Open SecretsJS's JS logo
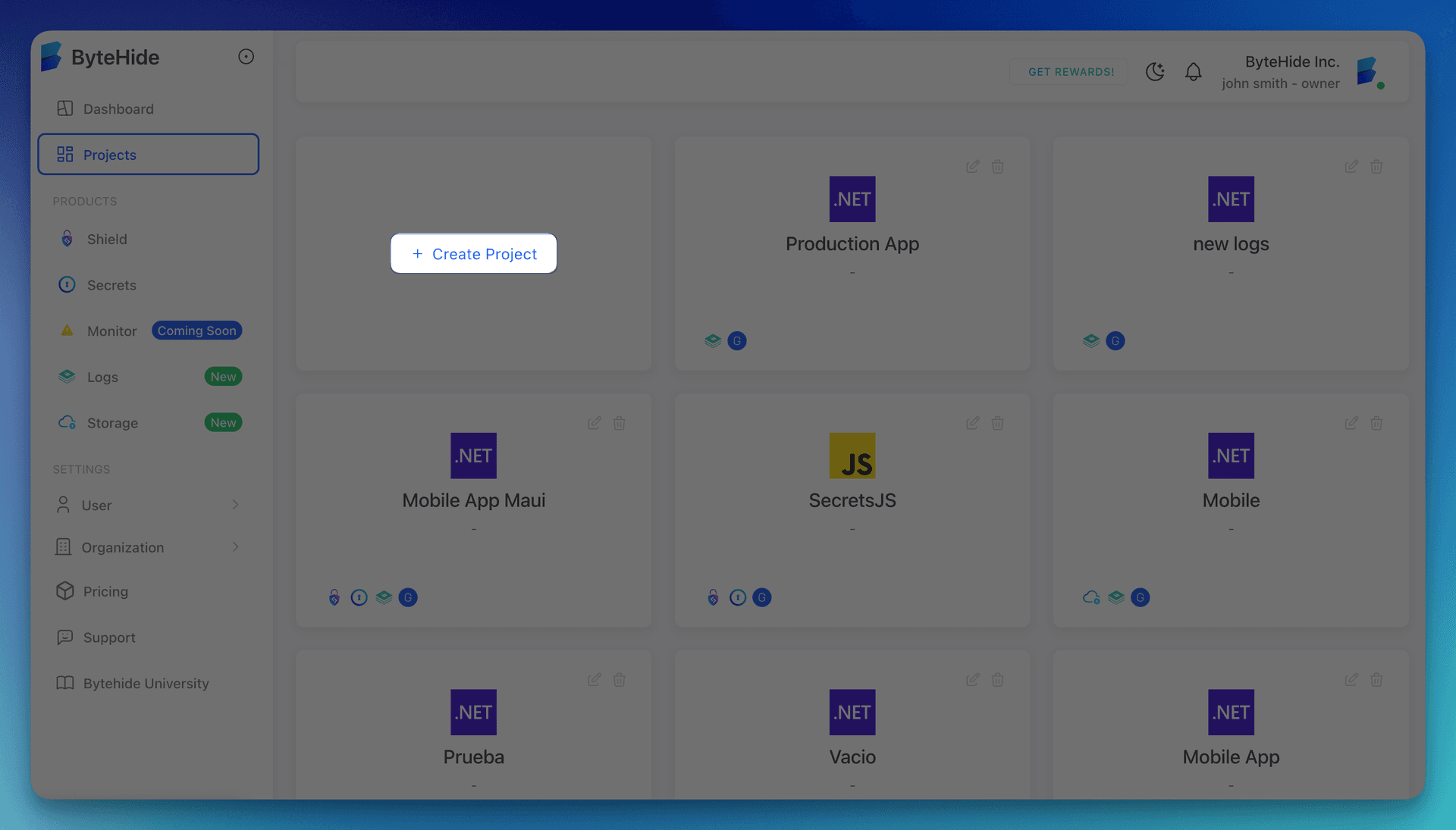The height and width of the screenshot is (830, 1456). [852, 456]
